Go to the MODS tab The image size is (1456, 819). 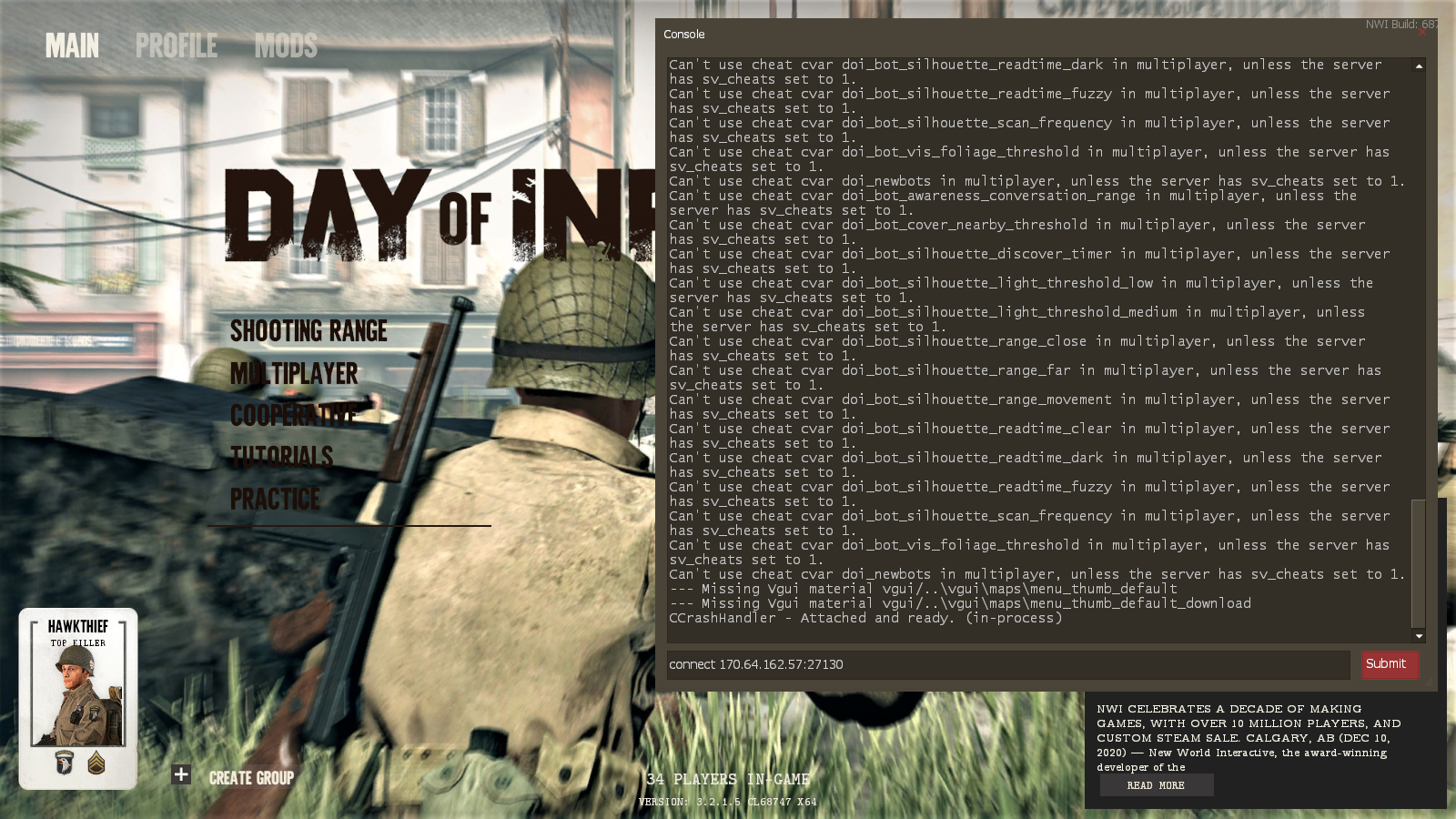[x=286, y=45]
